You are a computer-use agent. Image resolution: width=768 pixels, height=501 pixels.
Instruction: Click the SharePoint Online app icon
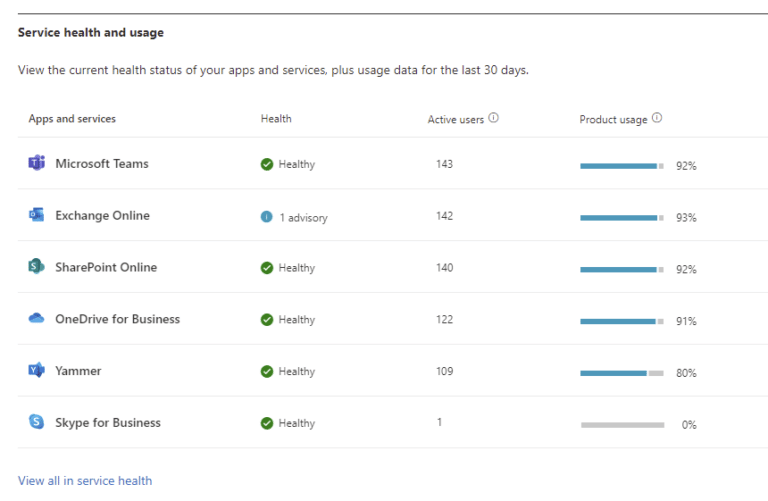(37, 267)
